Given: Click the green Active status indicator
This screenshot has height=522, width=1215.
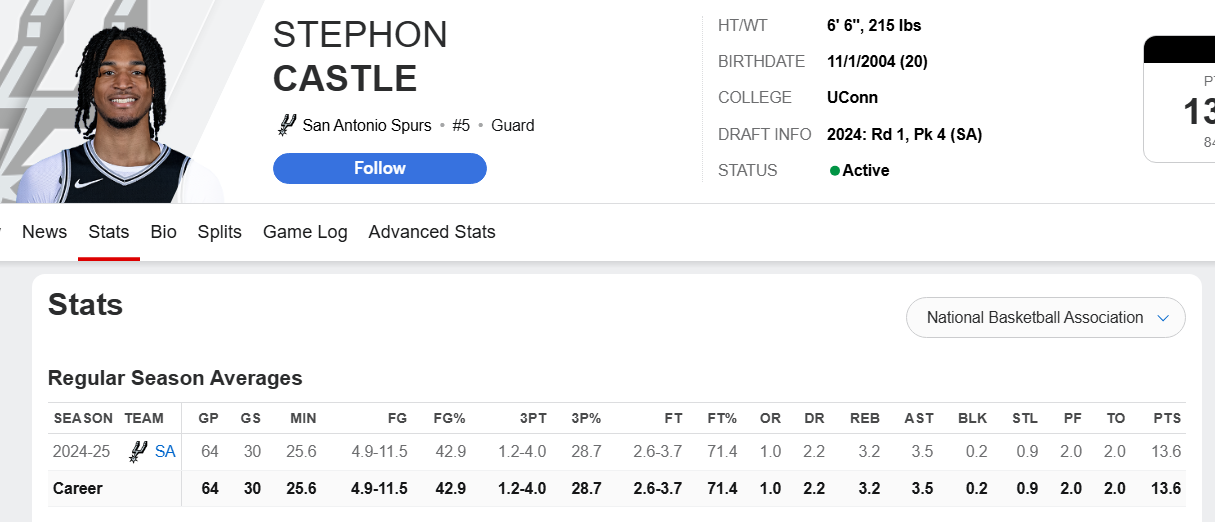Looking at the screenshot, I should 835,171.
